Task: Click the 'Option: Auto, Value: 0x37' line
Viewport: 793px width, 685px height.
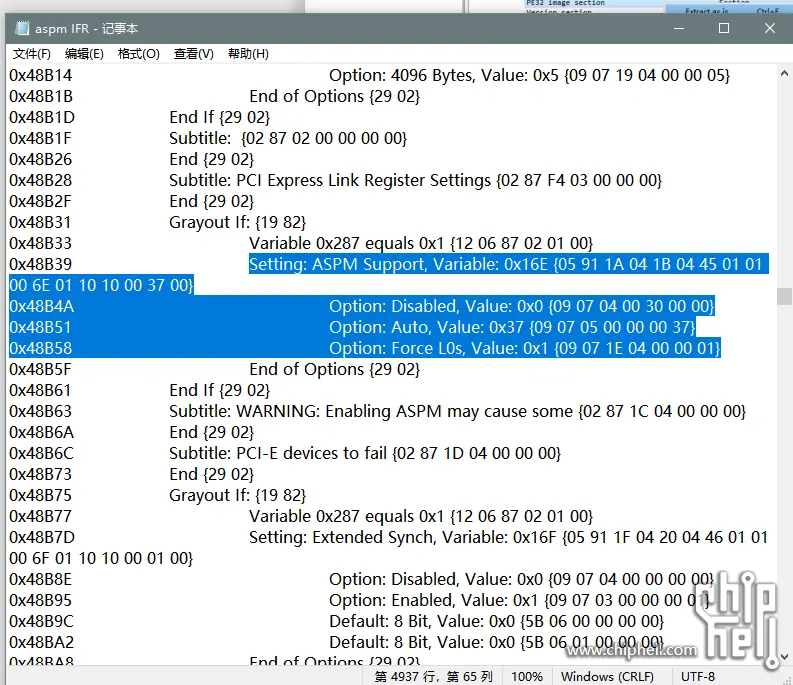Action: (512, 327)
